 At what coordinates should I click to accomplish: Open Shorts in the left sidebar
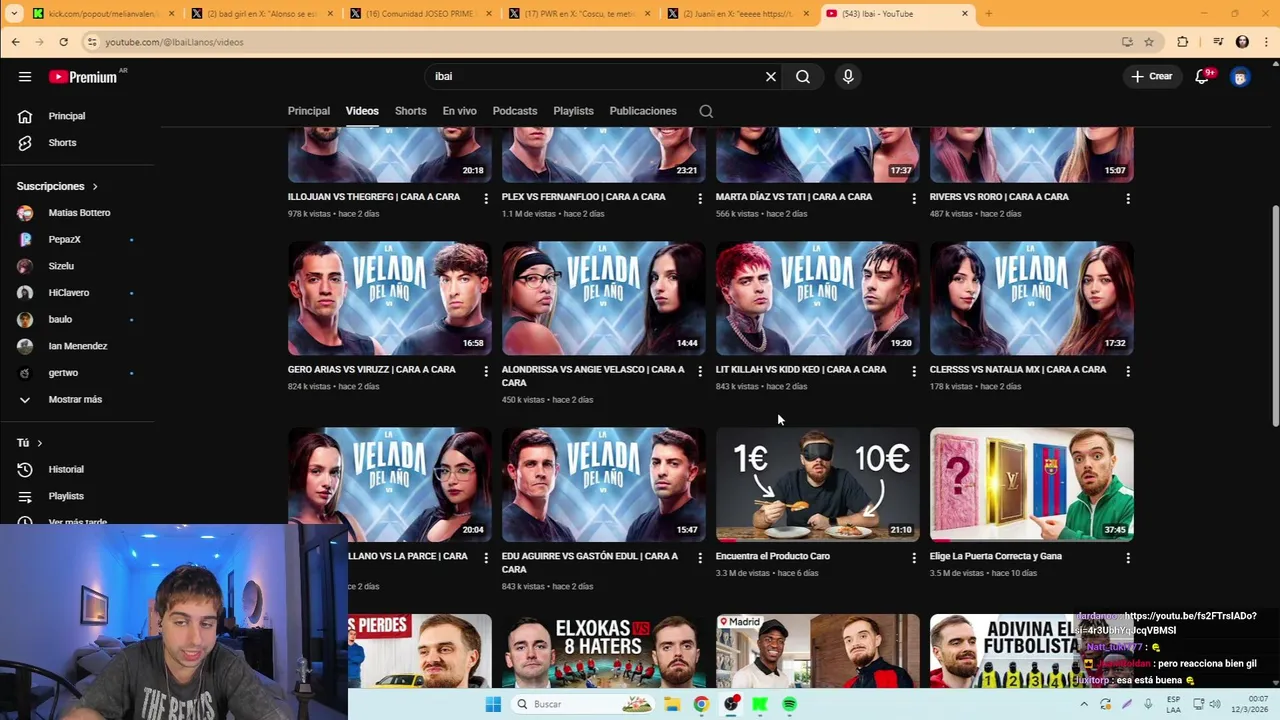click(x=62, y=142)
